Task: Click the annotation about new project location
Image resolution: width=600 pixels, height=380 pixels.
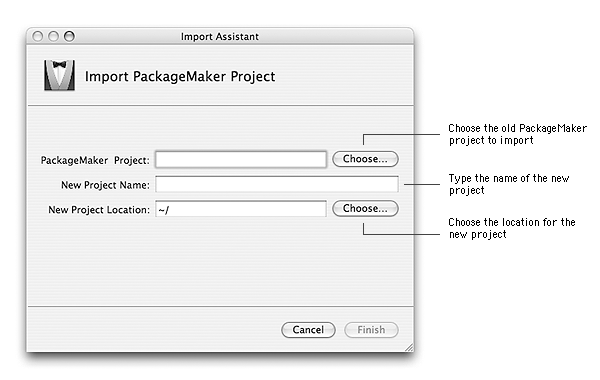Action: click(x=512, y=228)
